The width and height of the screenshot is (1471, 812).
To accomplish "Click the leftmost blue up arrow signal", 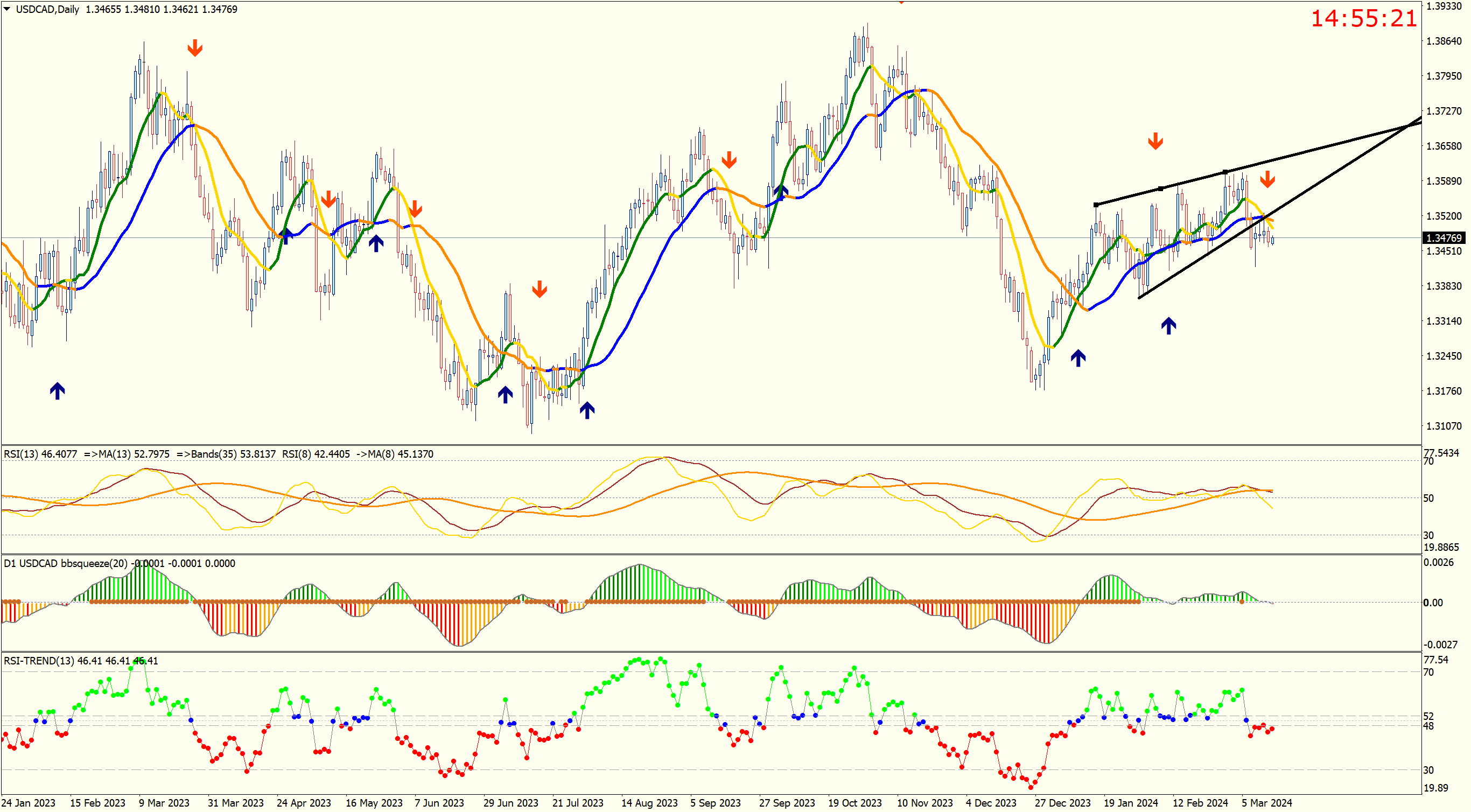I will point(57,390).
